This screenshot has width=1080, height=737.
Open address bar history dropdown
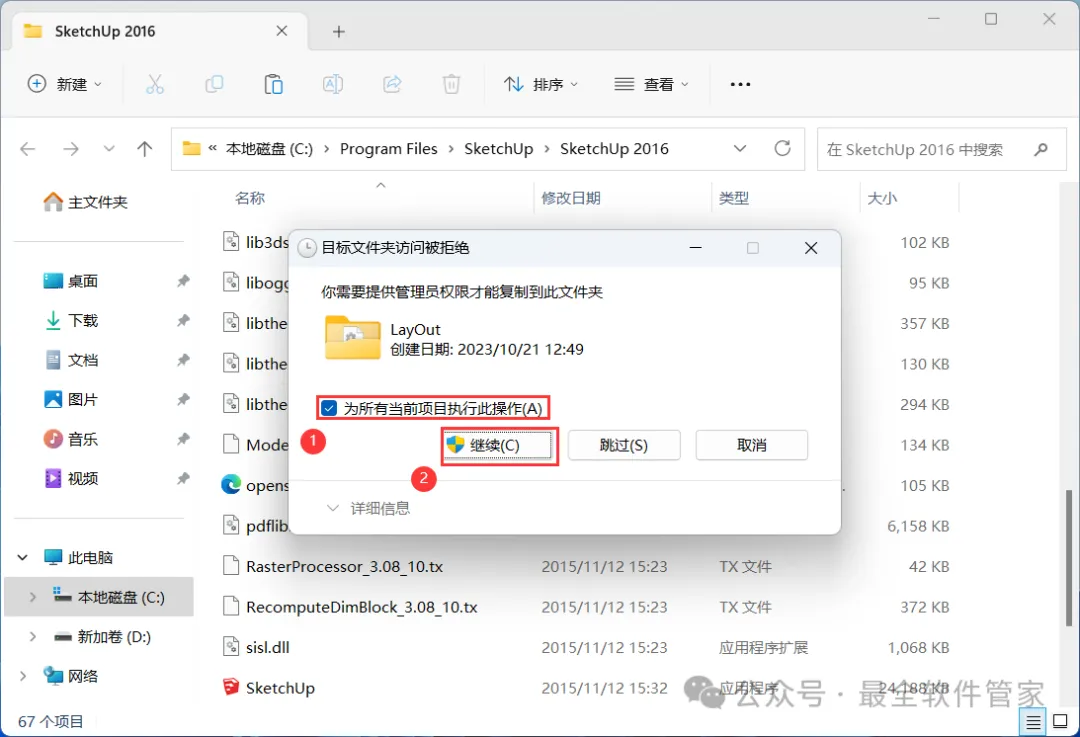pyautogui.click(x=740, y=149)
